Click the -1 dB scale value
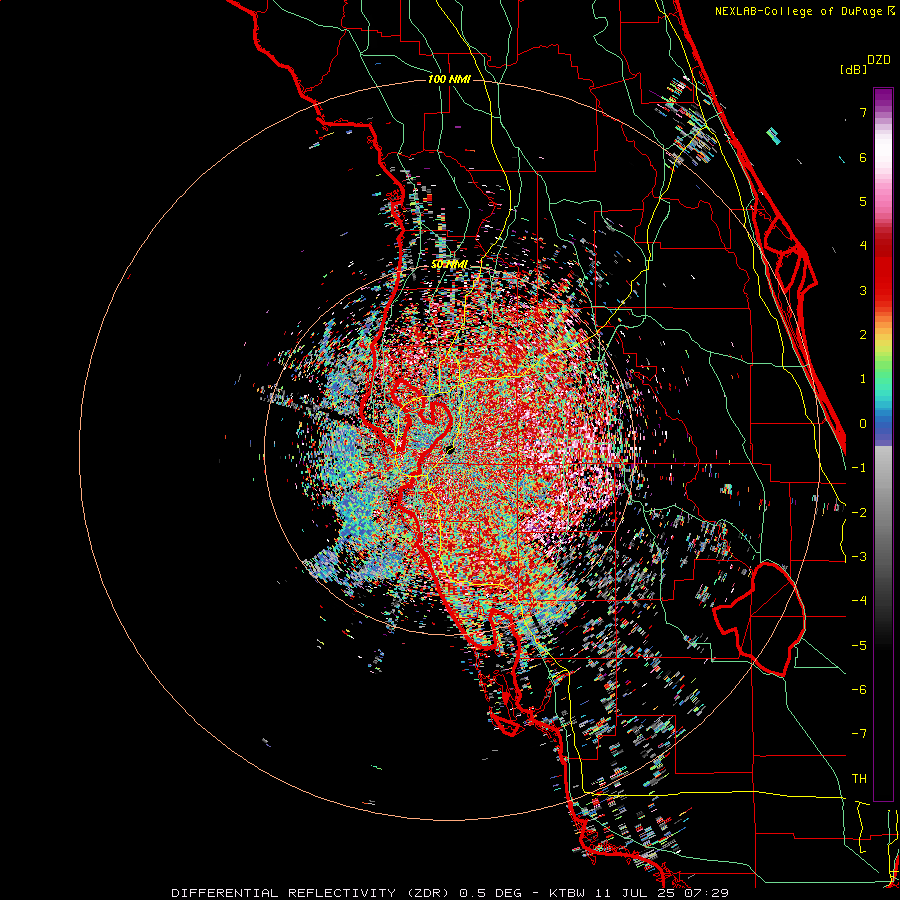The image size is (900, 900). coord(859,468)
